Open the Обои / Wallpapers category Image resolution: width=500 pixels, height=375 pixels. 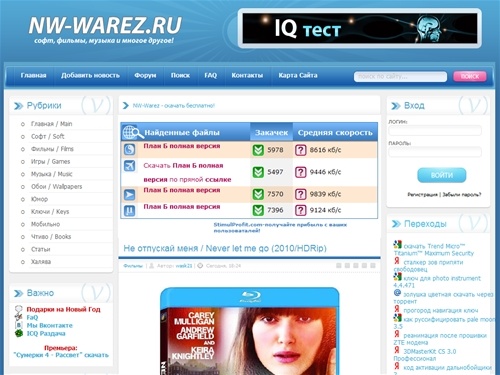pos(56,187)
